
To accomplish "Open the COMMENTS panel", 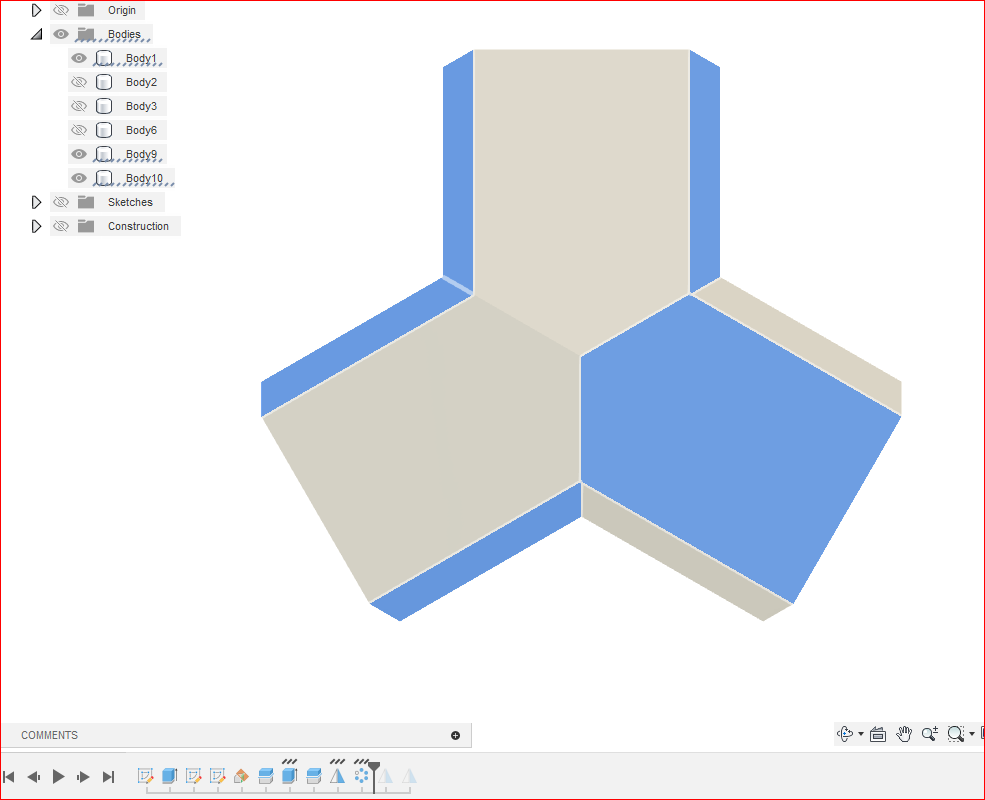I will pos(46,735).
